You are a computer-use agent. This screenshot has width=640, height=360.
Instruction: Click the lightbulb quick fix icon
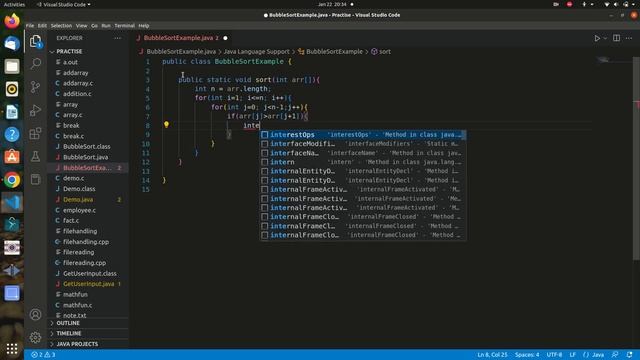[x=166, y=124]
